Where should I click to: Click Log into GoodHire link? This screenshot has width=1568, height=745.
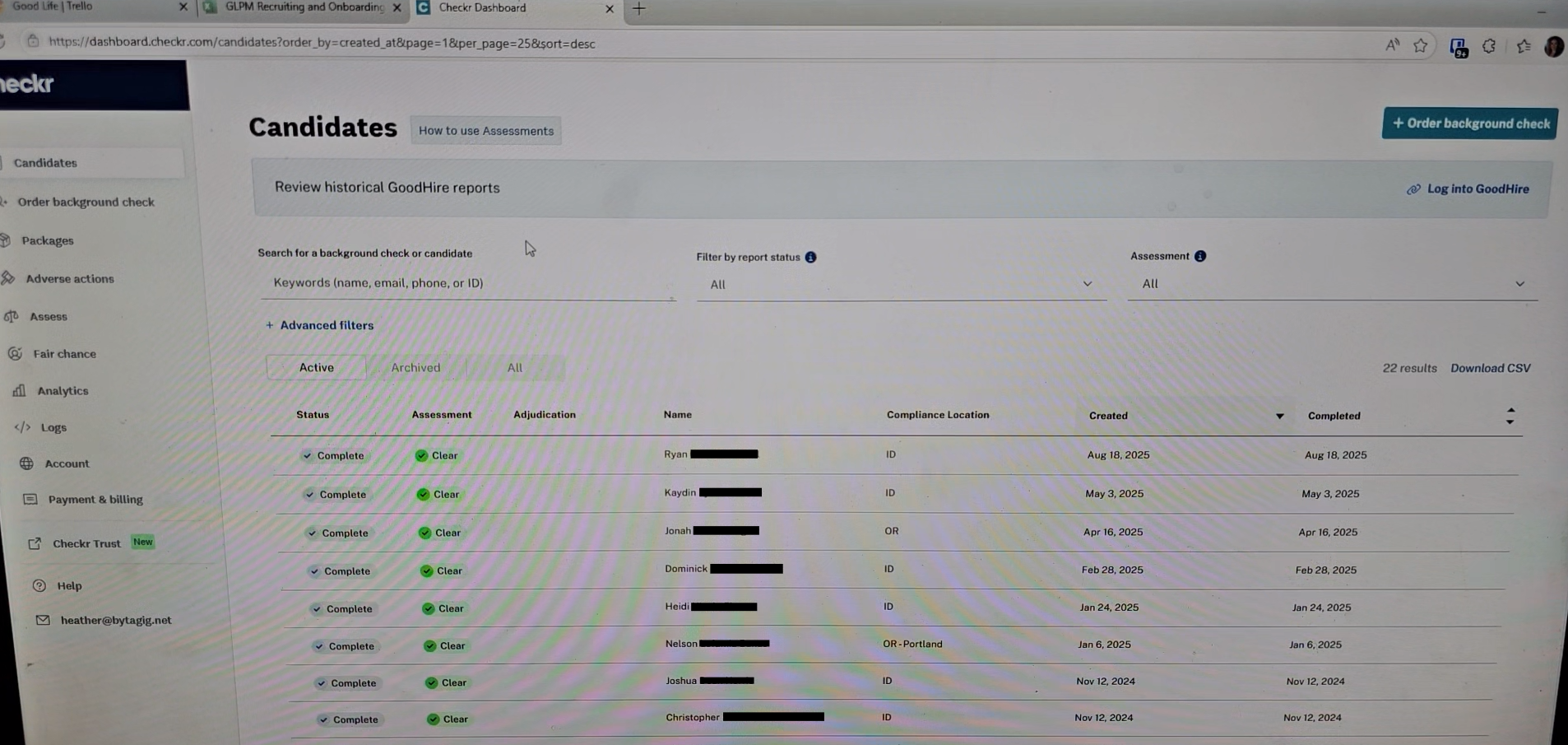[1478, 189]
